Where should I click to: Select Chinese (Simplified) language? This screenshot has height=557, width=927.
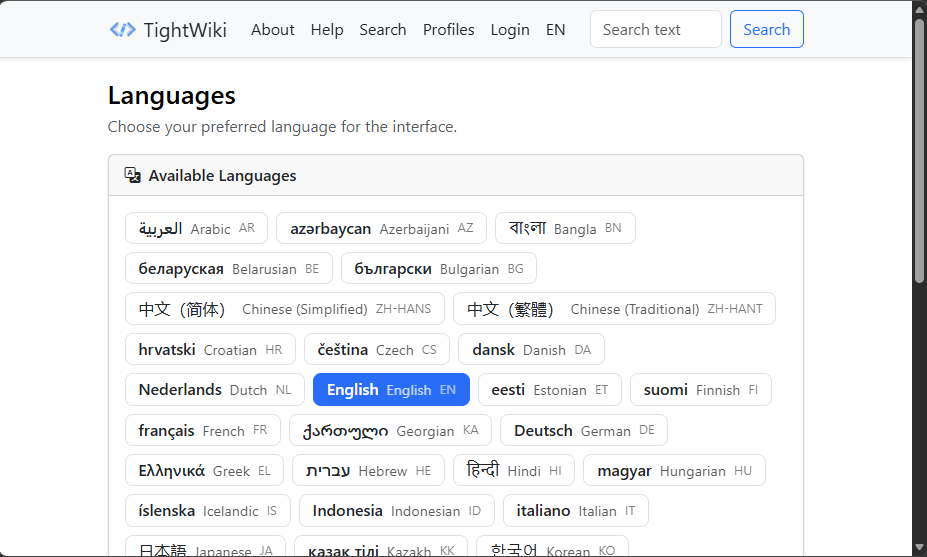285,309
